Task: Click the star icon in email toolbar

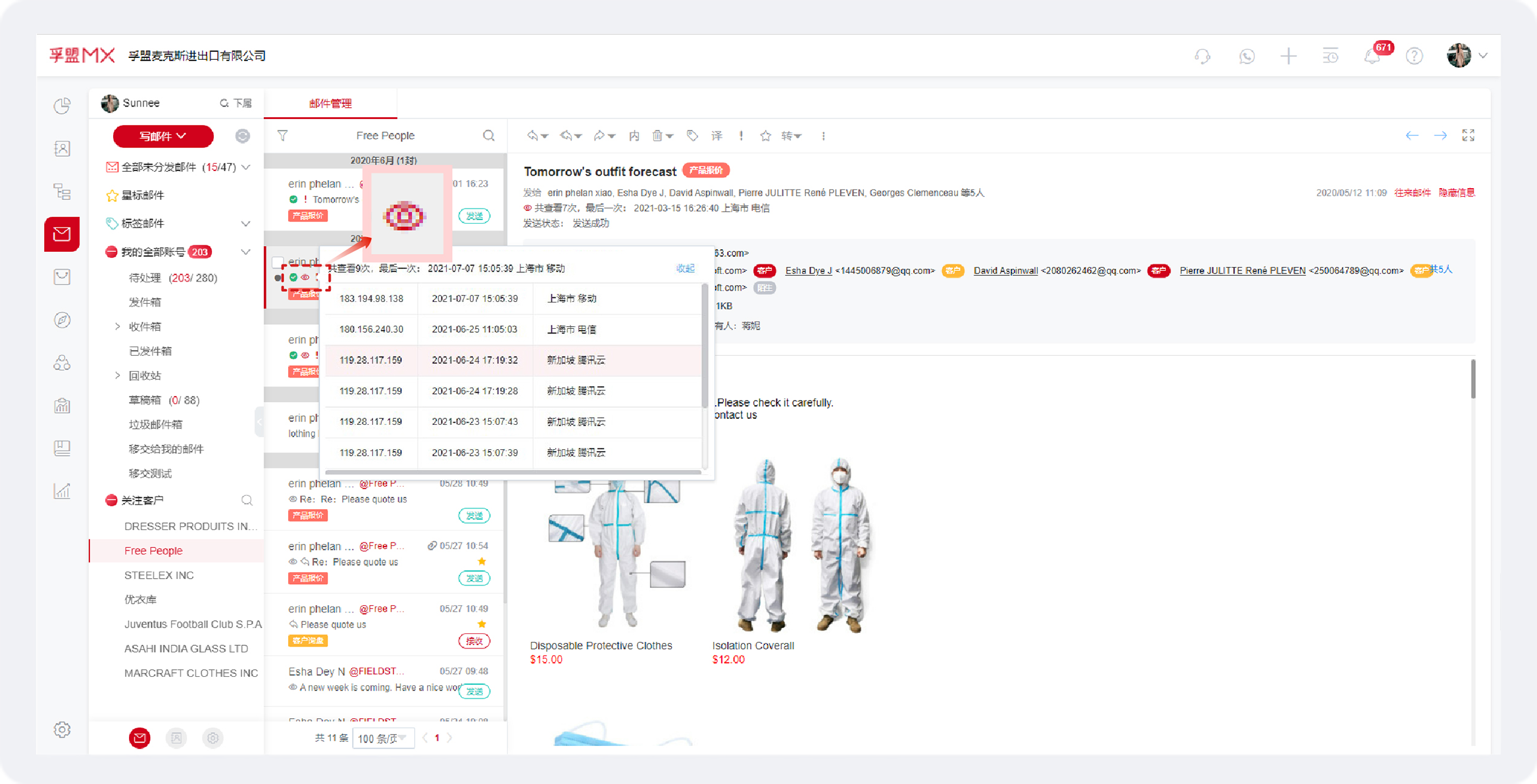Action: click(x=765, y=136)
